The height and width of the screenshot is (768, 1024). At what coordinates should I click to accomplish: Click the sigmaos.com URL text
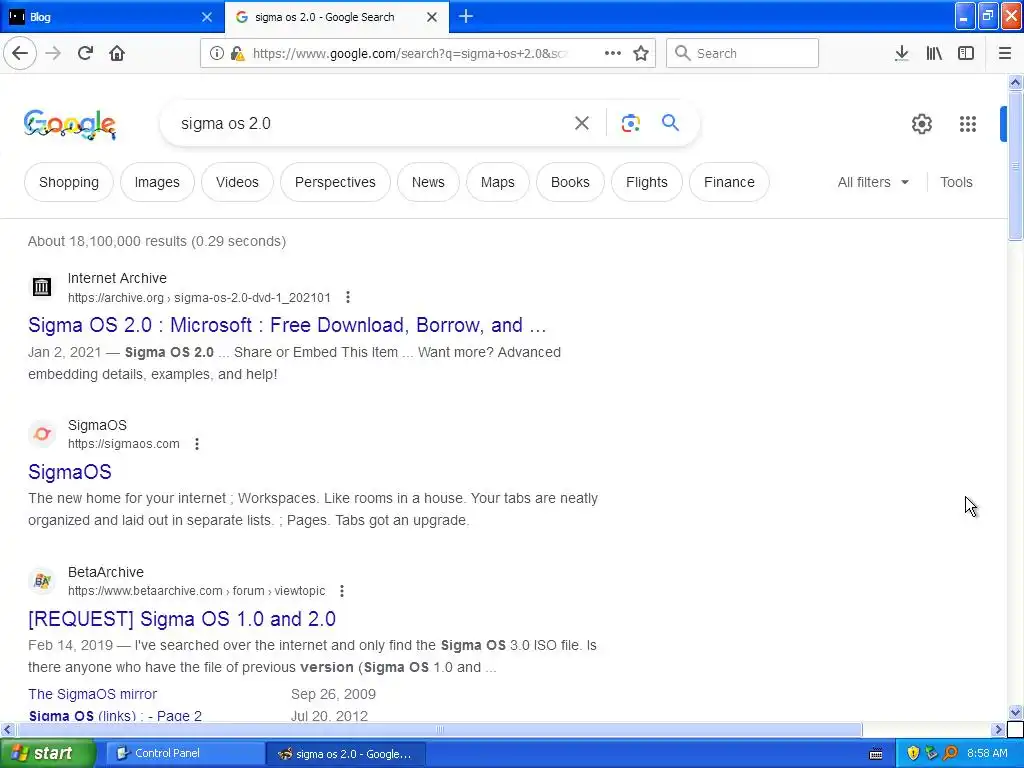coord(123,444)
